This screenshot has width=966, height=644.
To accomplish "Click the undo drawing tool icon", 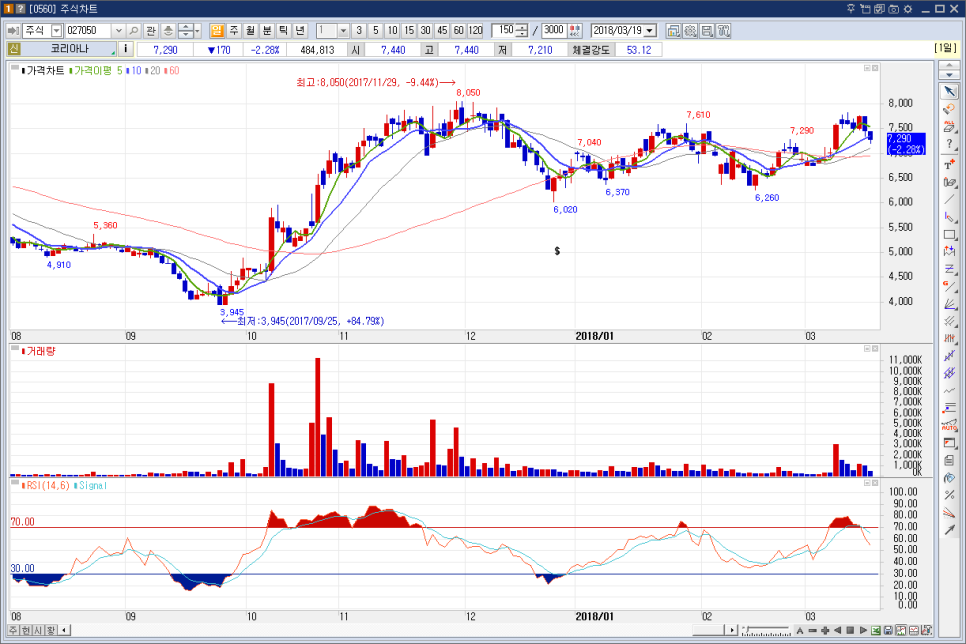I will tap(949, 110).
